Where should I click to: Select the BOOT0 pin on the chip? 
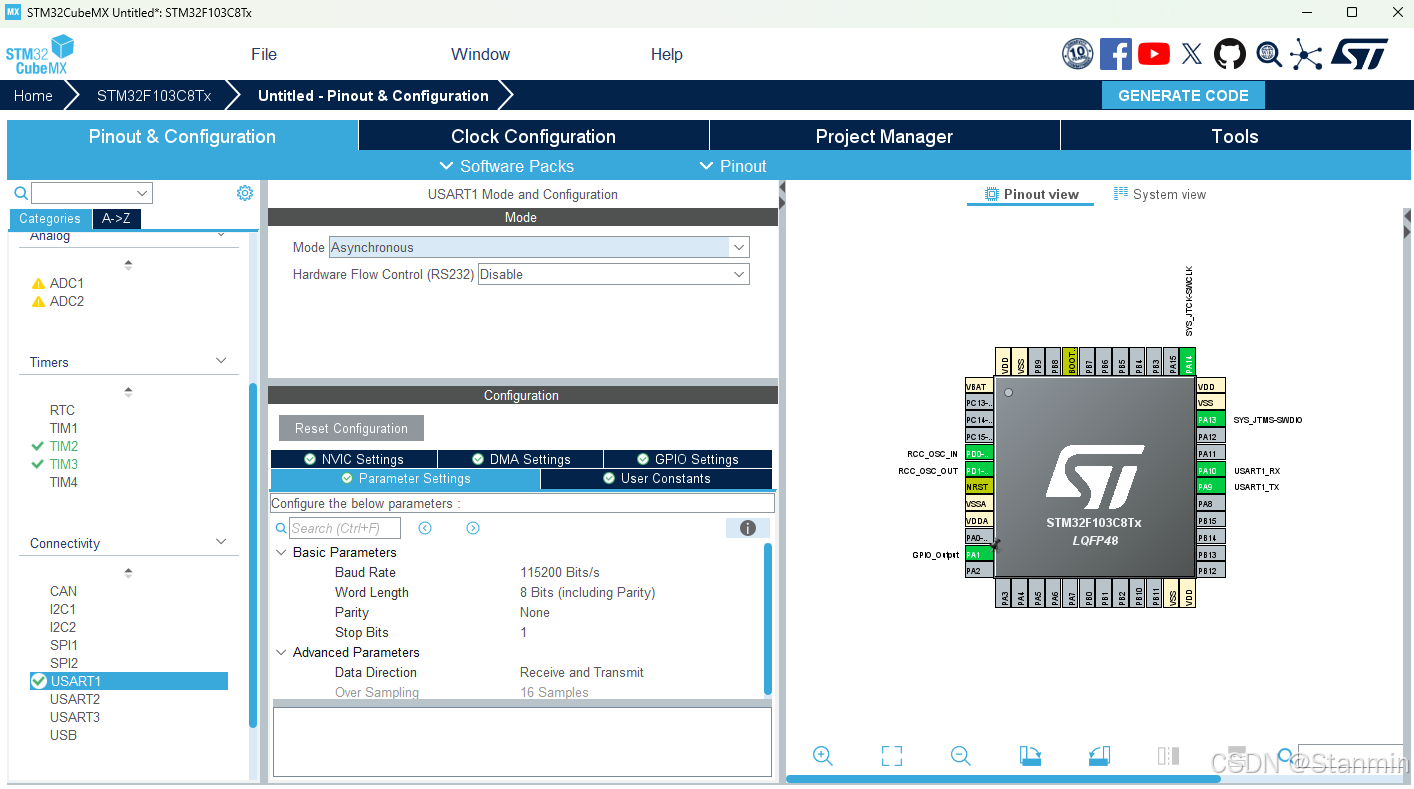click(x=1071, y=362)
